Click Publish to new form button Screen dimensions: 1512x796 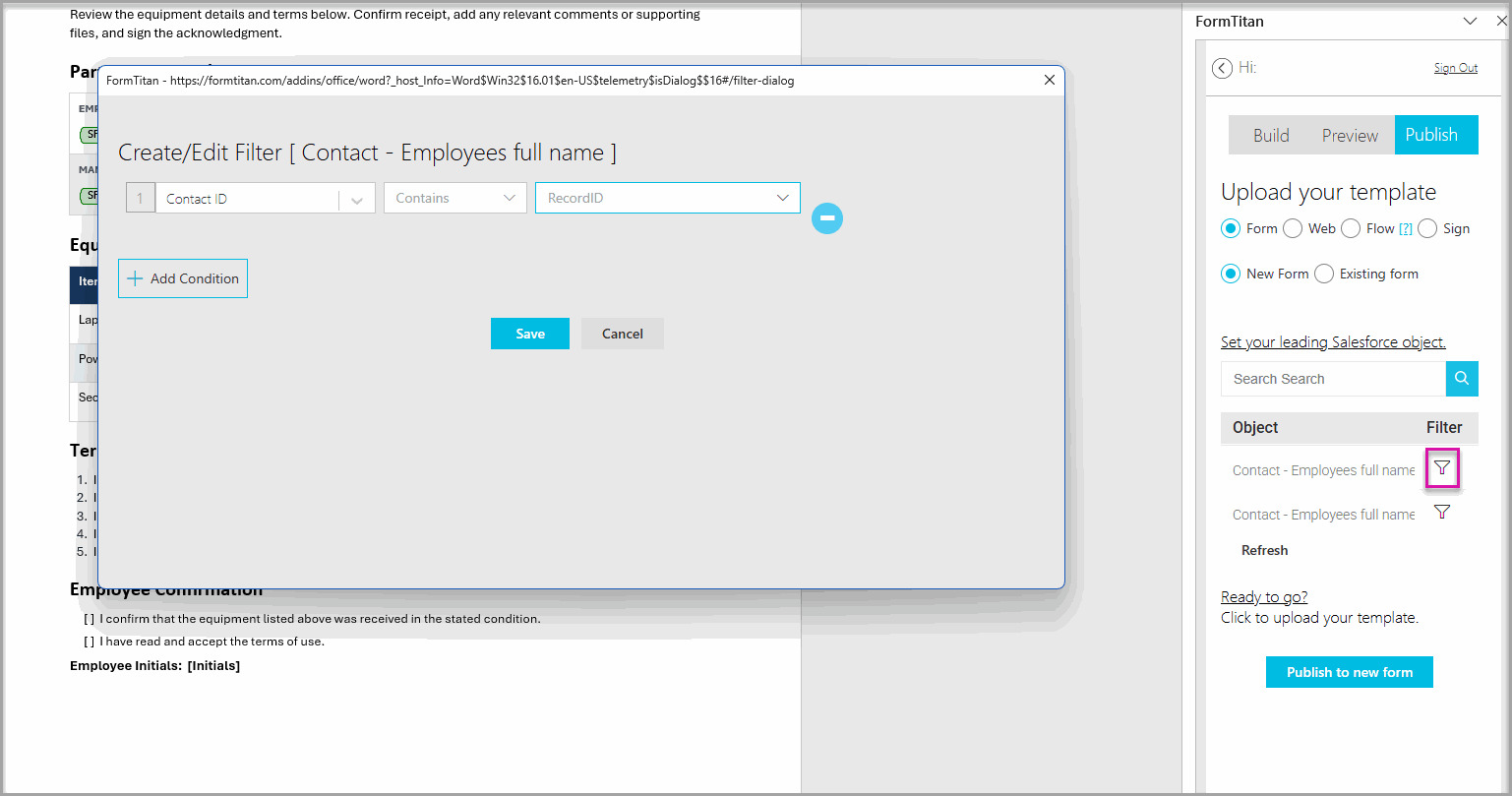click(x=1350, y=672)
